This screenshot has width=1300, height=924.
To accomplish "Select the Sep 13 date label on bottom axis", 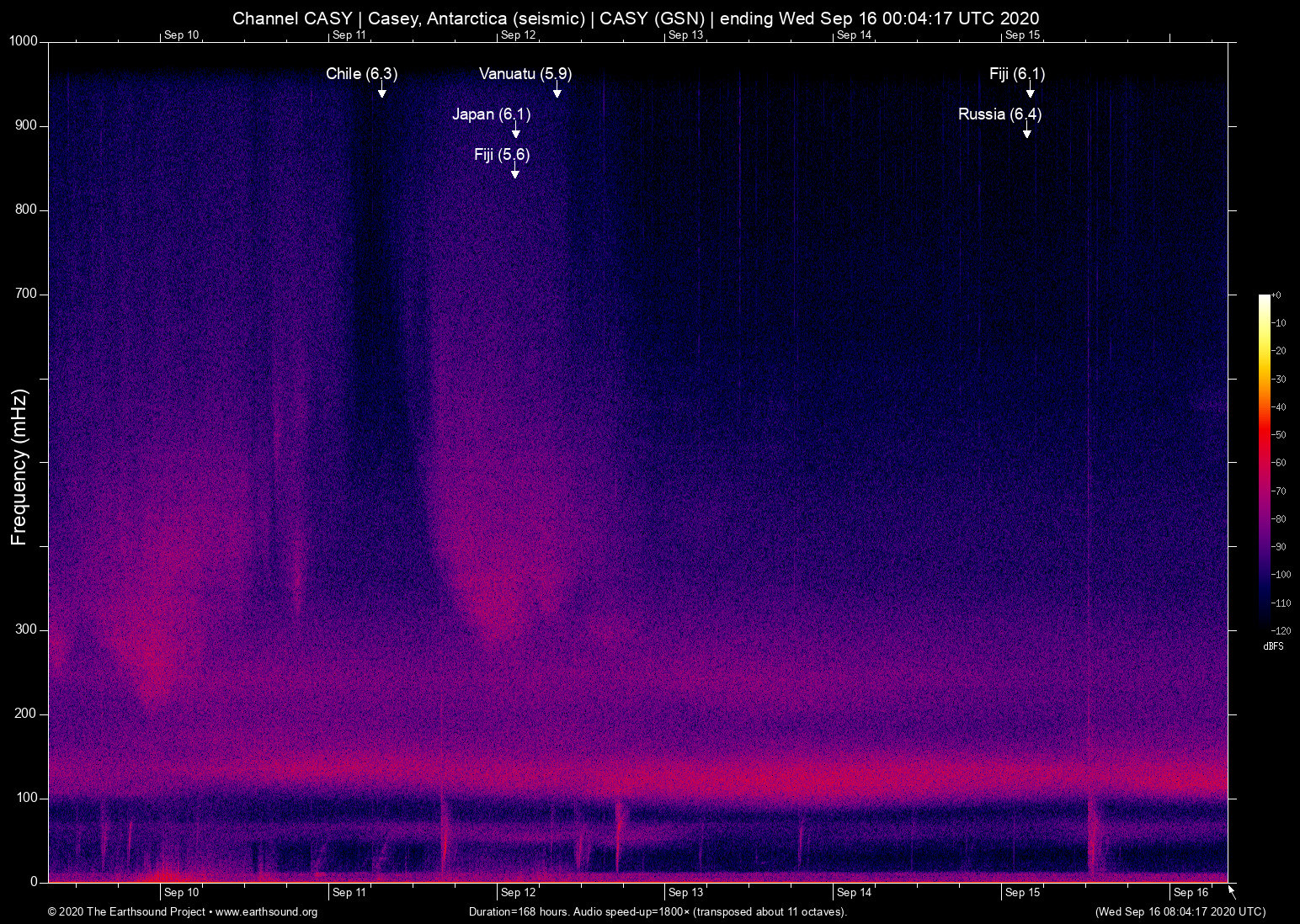I will pos(686,892).
